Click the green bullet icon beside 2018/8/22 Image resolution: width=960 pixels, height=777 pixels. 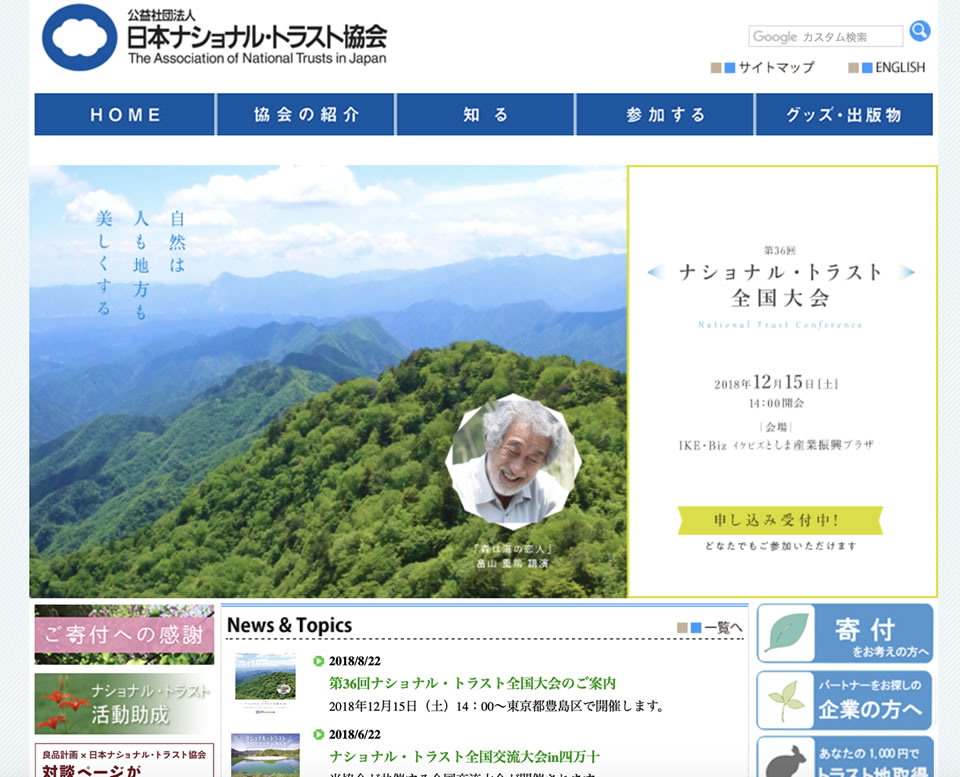point(318,661)
